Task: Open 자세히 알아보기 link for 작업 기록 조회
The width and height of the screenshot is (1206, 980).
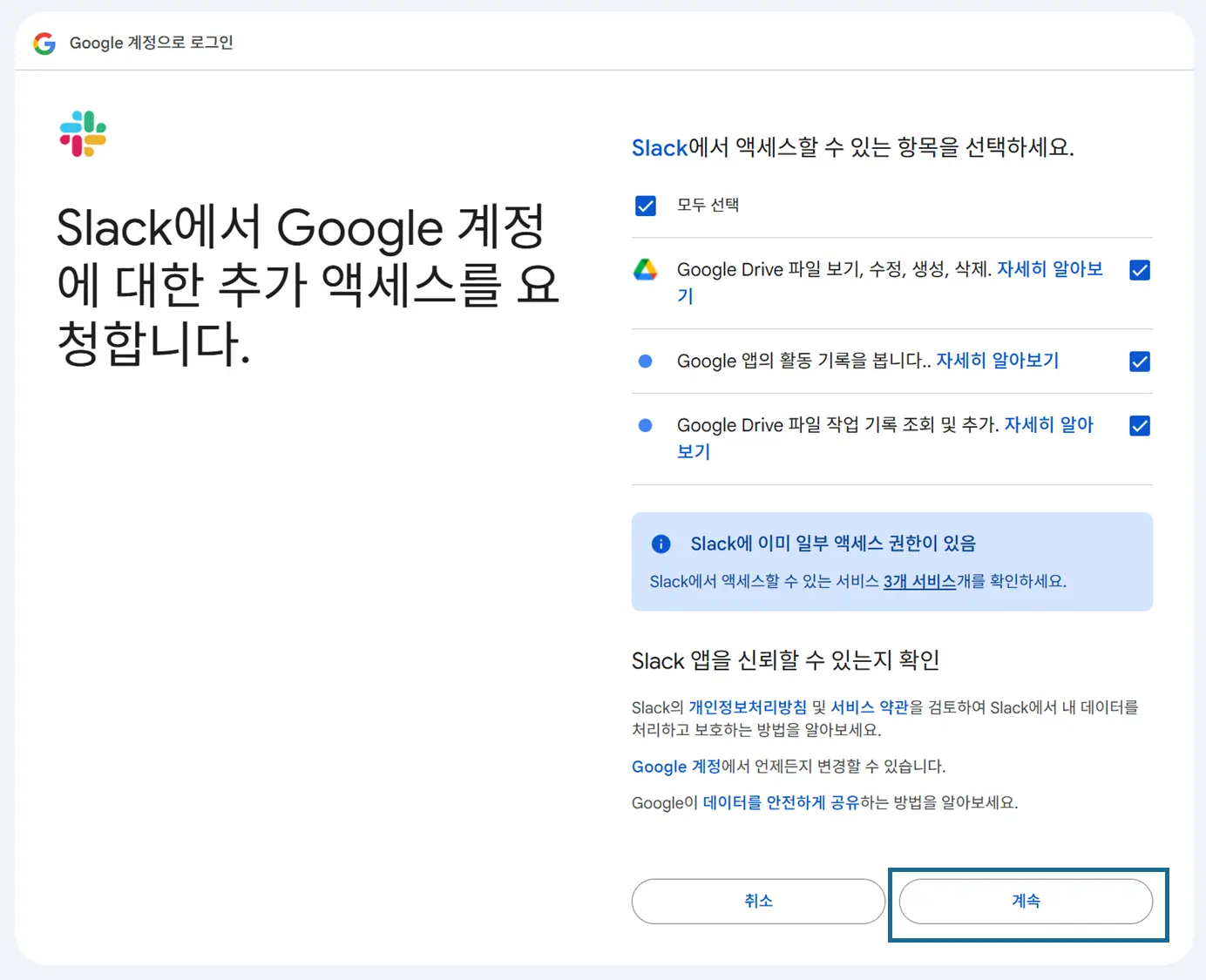Action: (x=1048, y=425)
